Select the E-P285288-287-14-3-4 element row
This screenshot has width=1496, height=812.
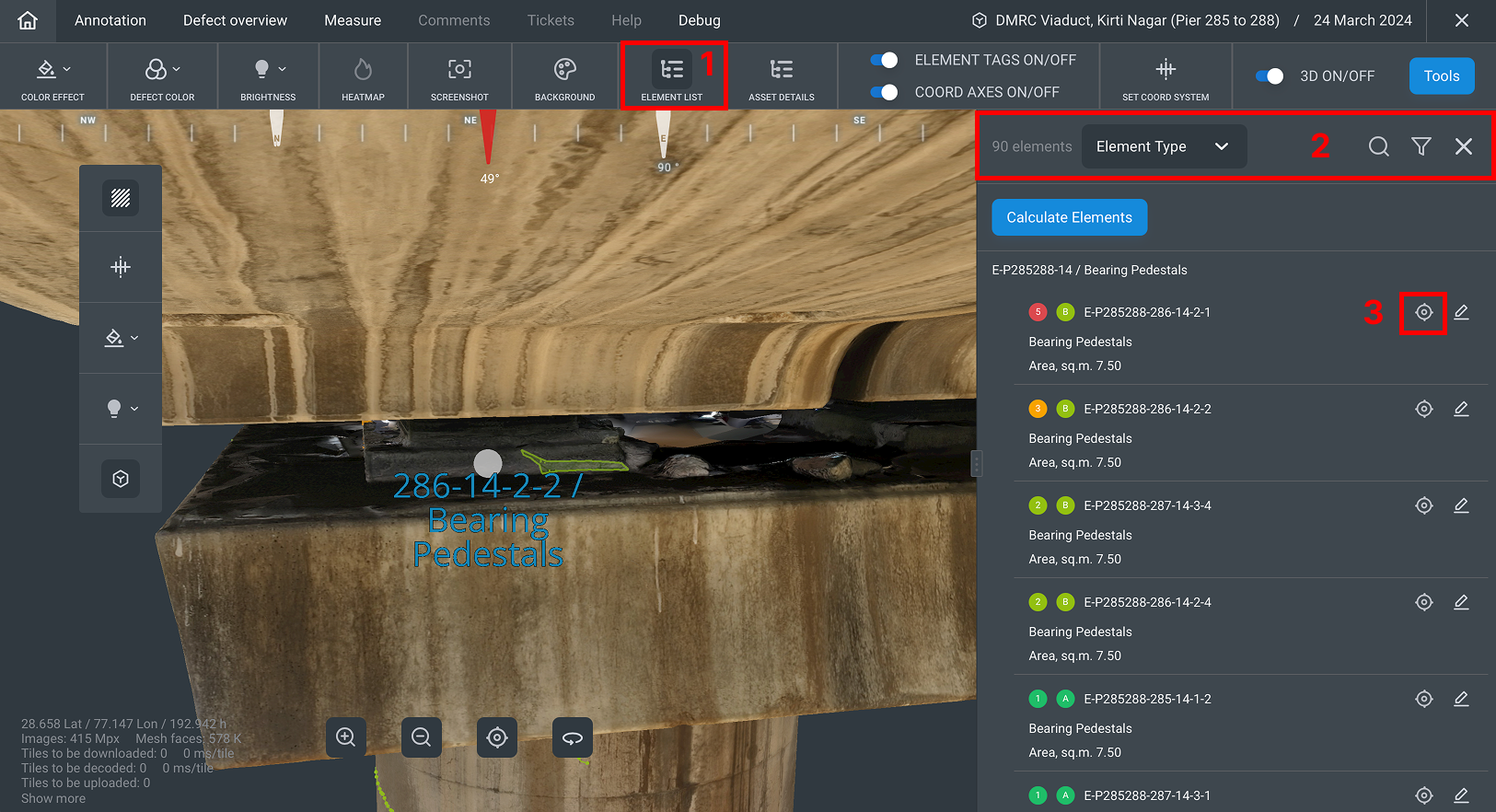click(x=1250, y=529)
